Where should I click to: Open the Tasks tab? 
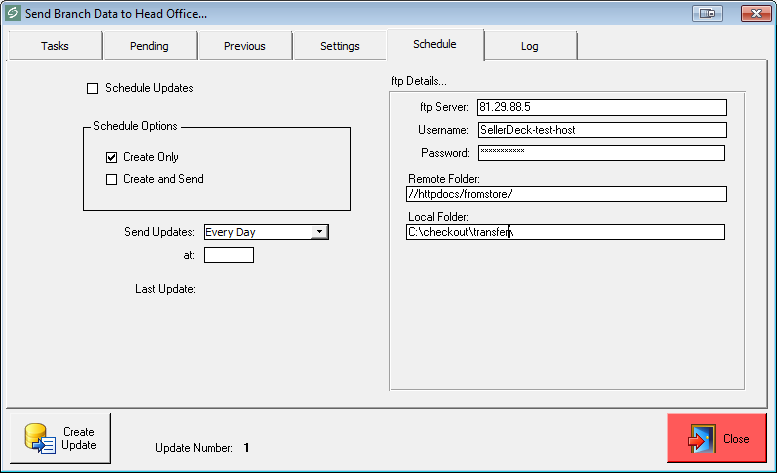point(55,46)
